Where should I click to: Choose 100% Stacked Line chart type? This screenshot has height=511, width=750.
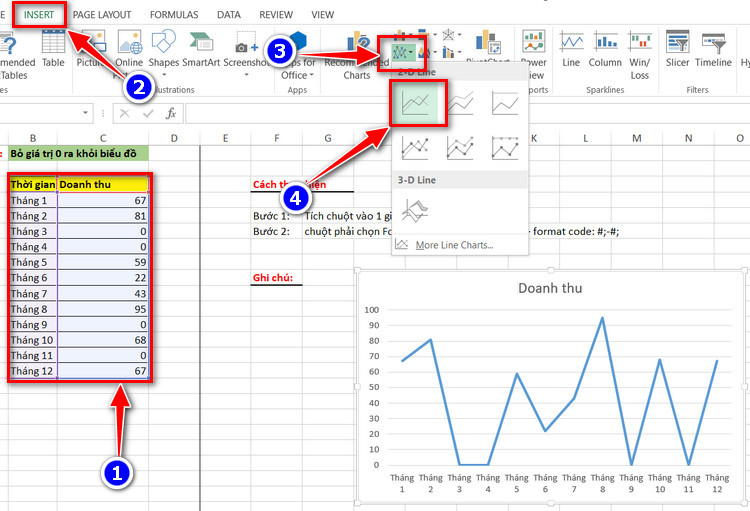click(x=505, y=103)
